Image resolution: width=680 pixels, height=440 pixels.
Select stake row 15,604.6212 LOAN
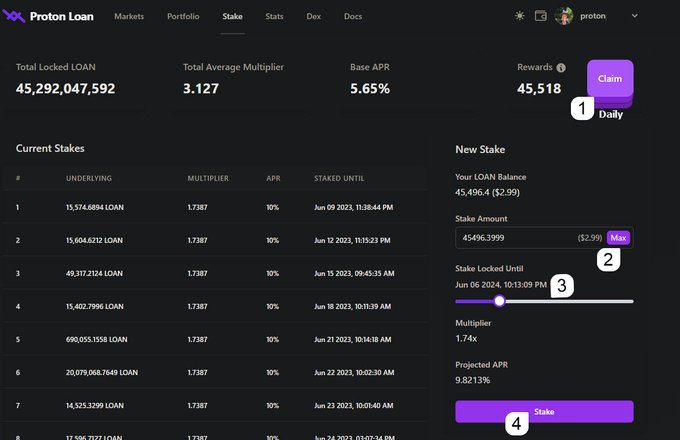[x=215, y=240]
